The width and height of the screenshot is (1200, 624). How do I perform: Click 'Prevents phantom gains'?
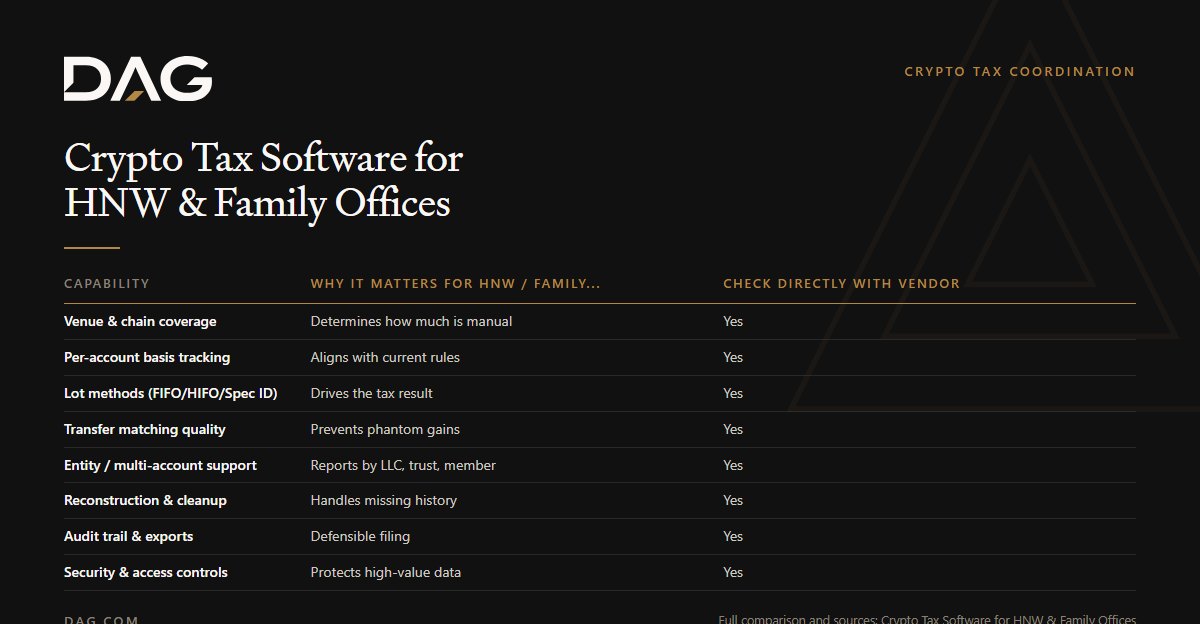coord(385,430)
